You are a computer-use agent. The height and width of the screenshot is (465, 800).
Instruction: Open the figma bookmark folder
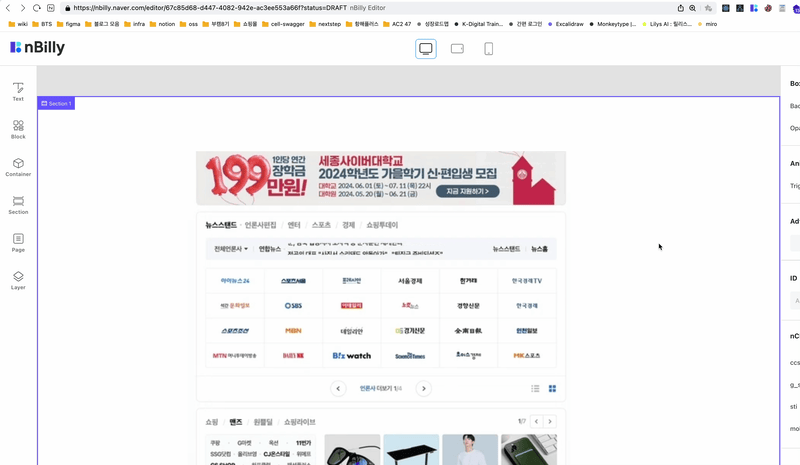[69, 24]
